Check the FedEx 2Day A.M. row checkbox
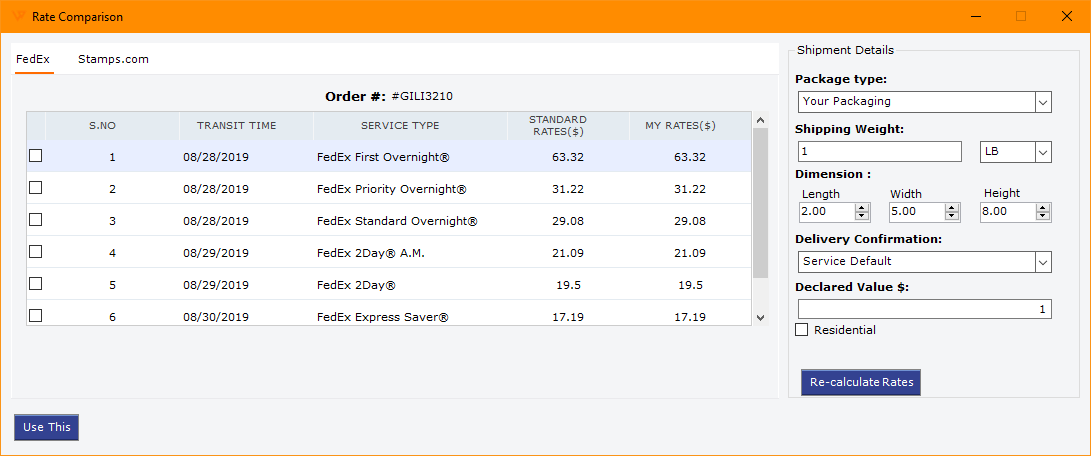This screenshot has width=1091, height=456. [x=35, y=251]
